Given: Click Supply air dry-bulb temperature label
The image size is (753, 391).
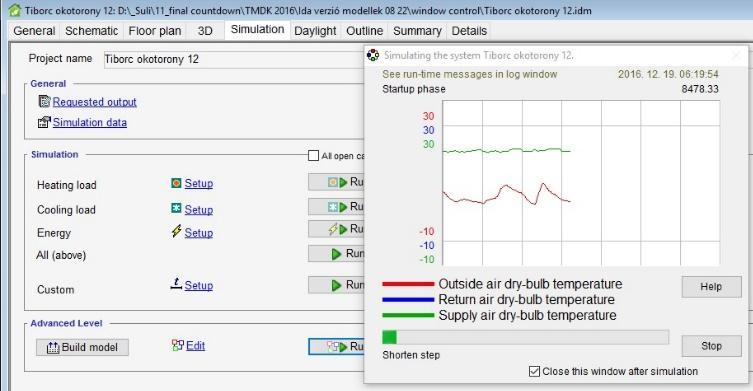Looking at the screenshot, I should (527, 316).
